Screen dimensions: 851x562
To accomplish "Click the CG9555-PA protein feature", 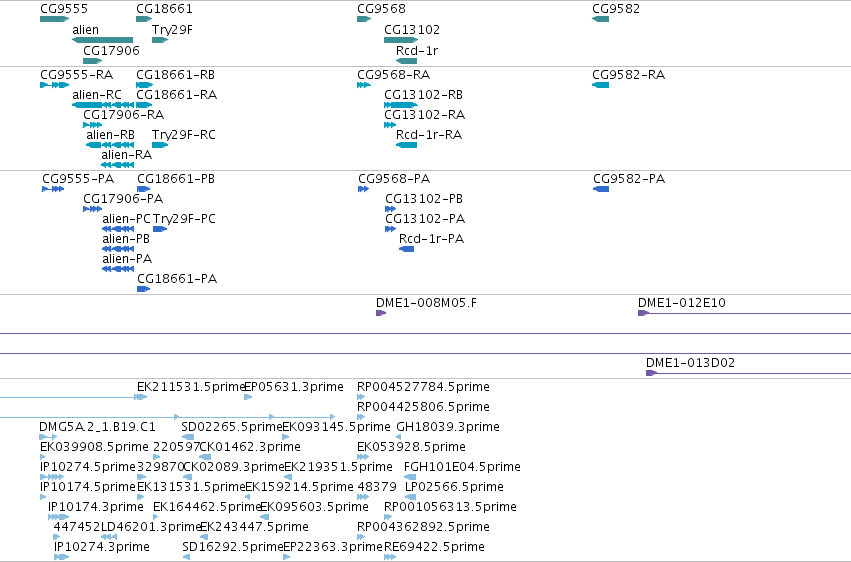I will coord(53,189).
